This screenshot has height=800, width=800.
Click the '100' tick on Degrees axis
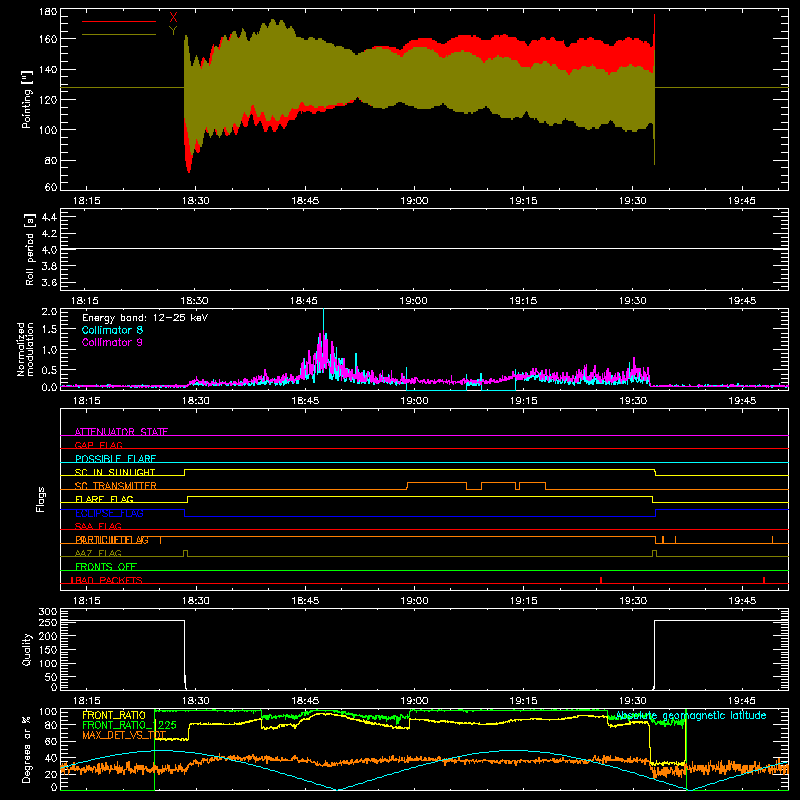(x=48, y=712)
